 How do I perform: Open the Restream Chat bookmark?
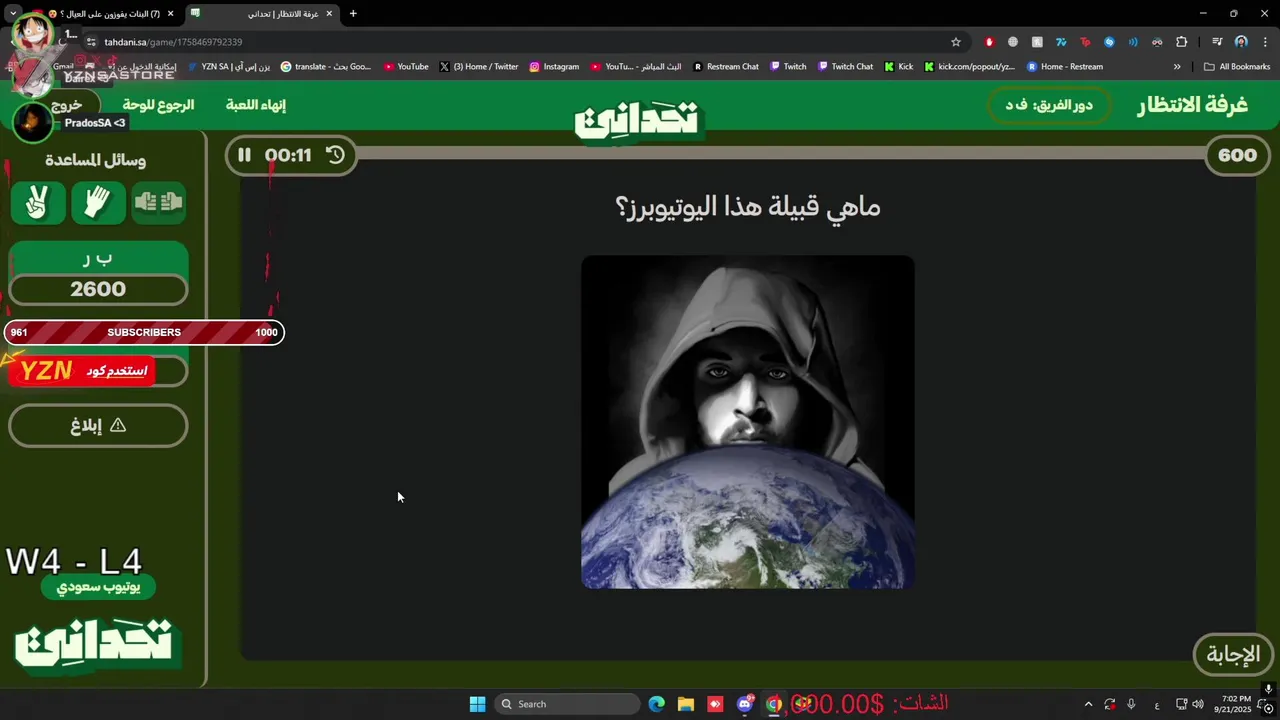[x=726, y=67]
